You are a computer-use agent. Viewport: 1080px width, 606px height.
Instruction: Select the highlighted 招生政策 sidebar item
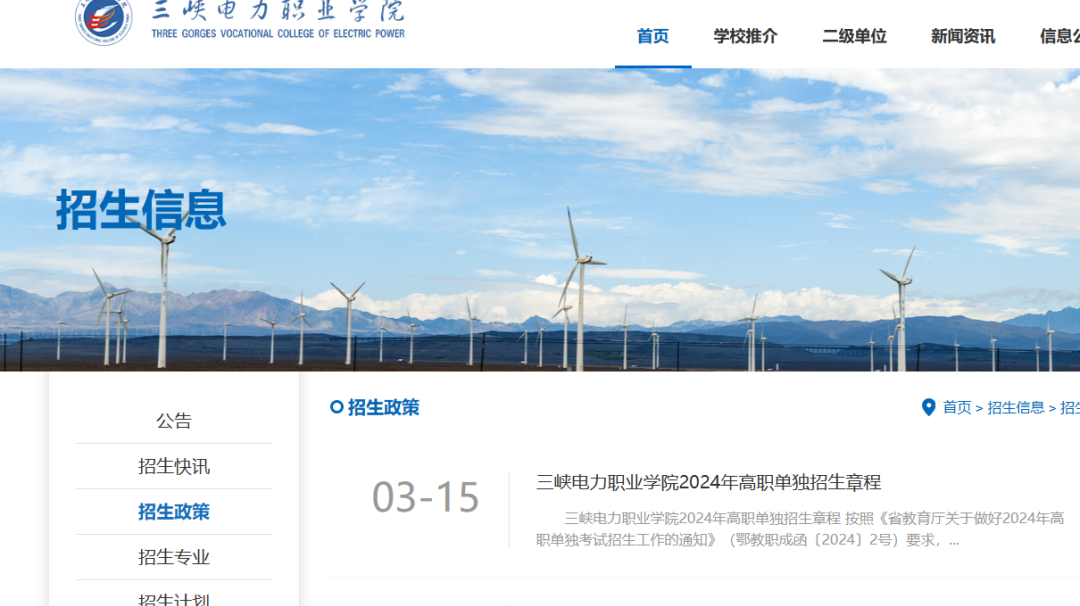pos(174,512)
